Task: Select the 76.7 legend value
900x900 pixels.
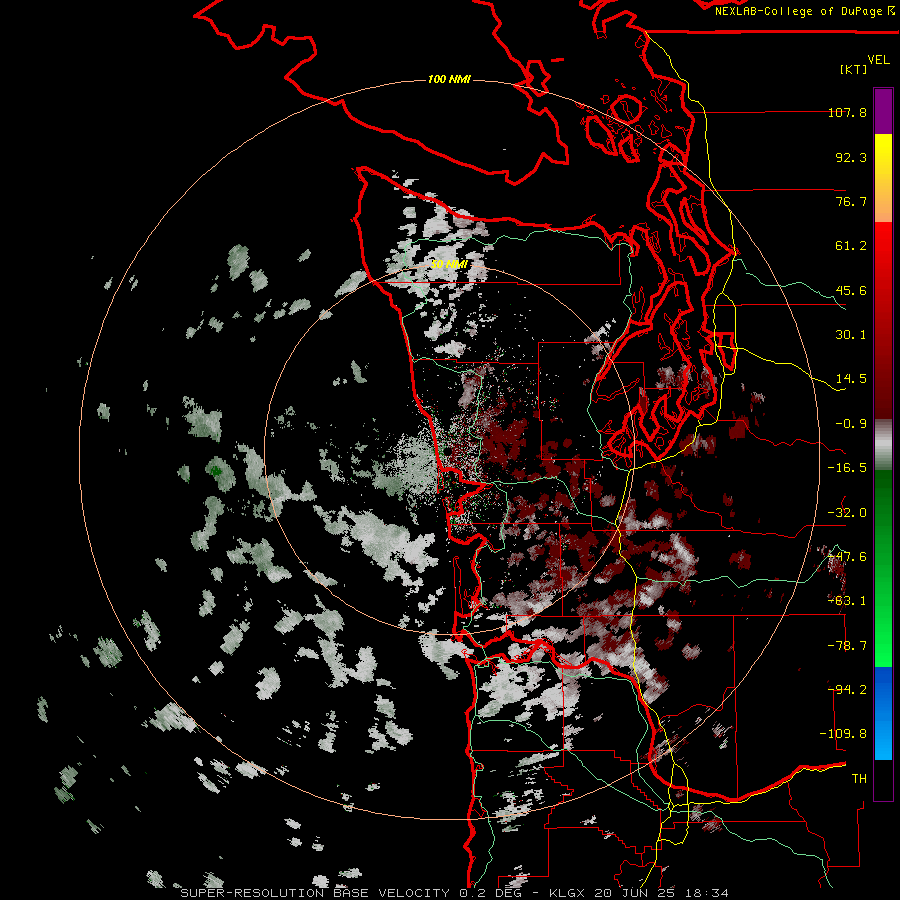Action: point(851,201)
